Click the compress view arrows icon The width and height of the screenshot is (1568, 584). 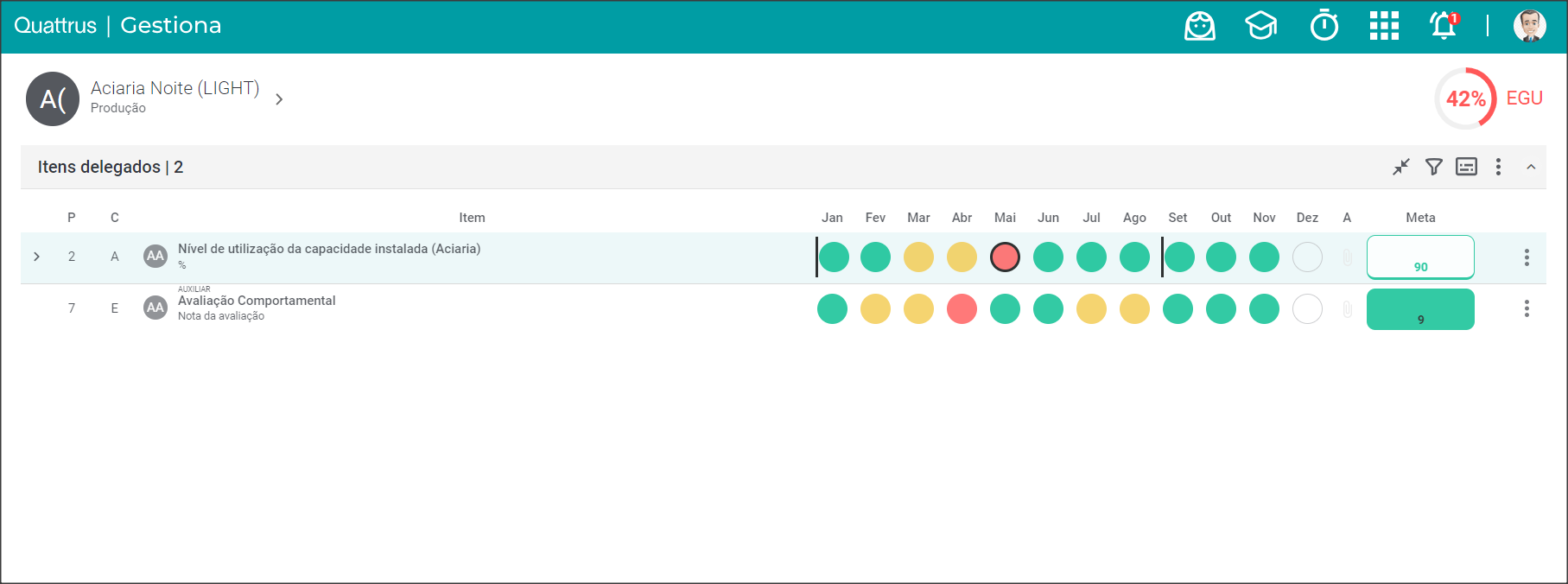1400,167
